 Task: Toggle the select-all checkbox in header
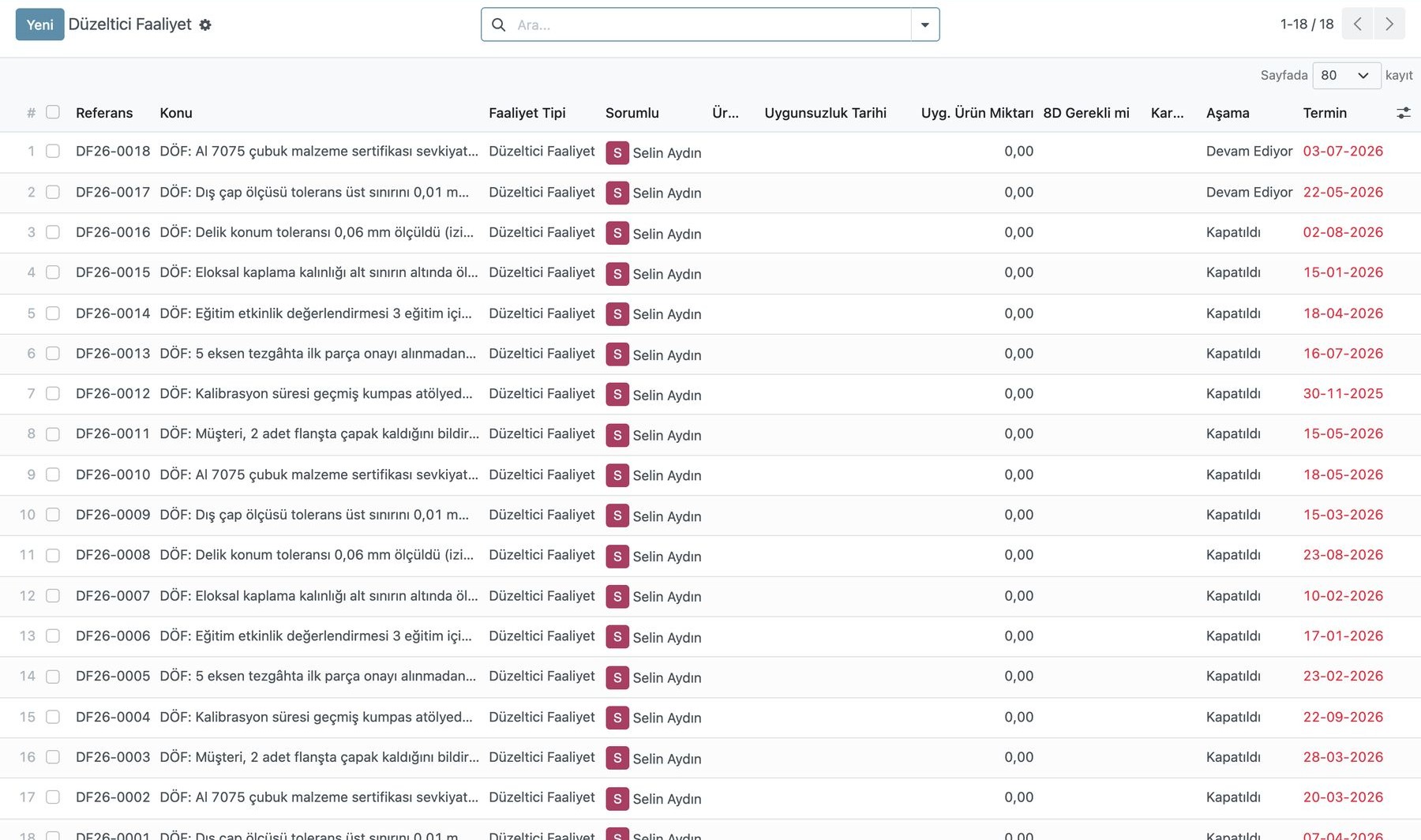pyautogui.click(x=53, y=112)
